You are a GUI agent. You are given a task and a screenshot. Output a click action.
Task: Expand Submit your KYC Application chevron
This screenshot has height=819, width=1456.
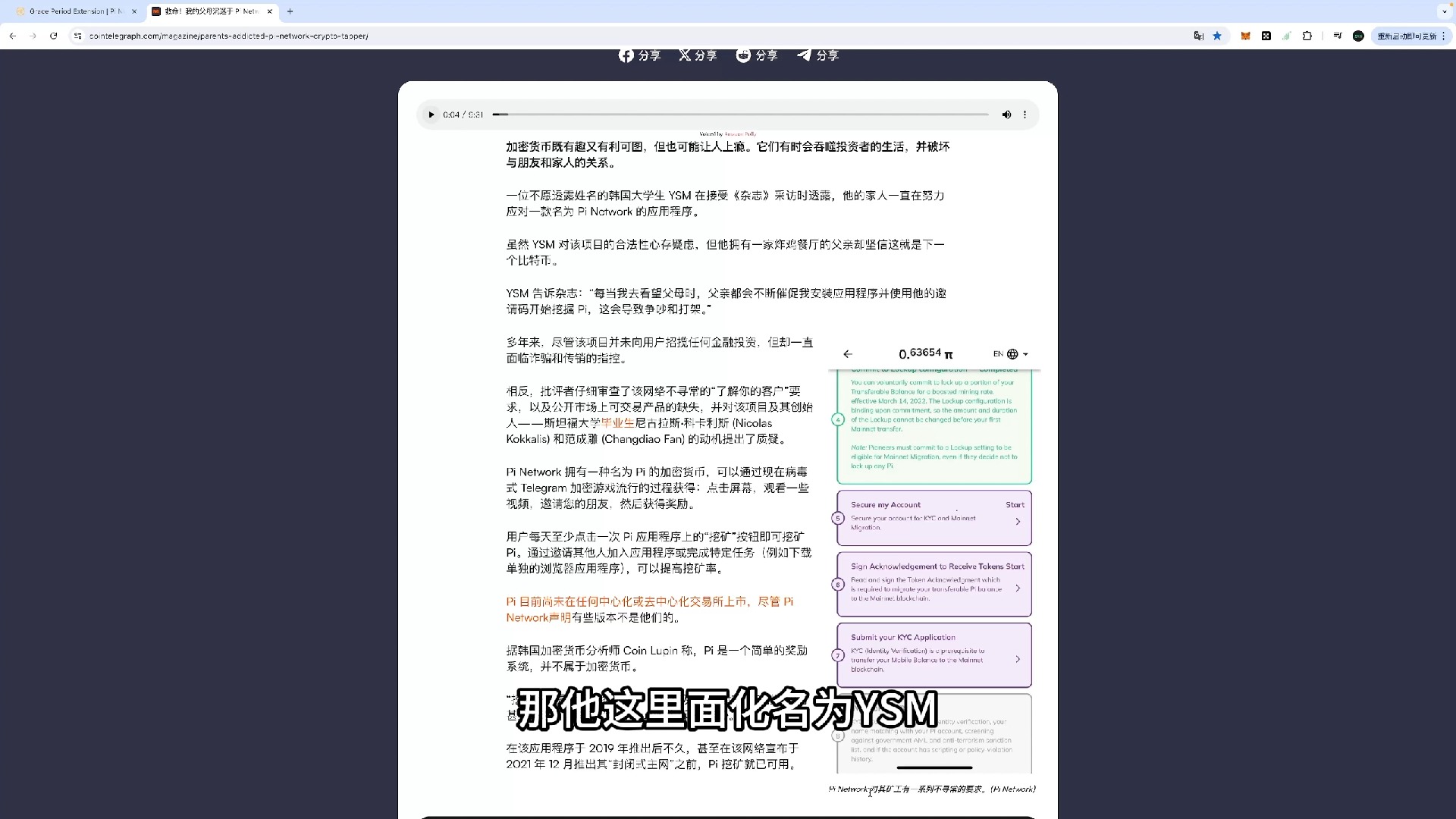[x=1018, y=659]
